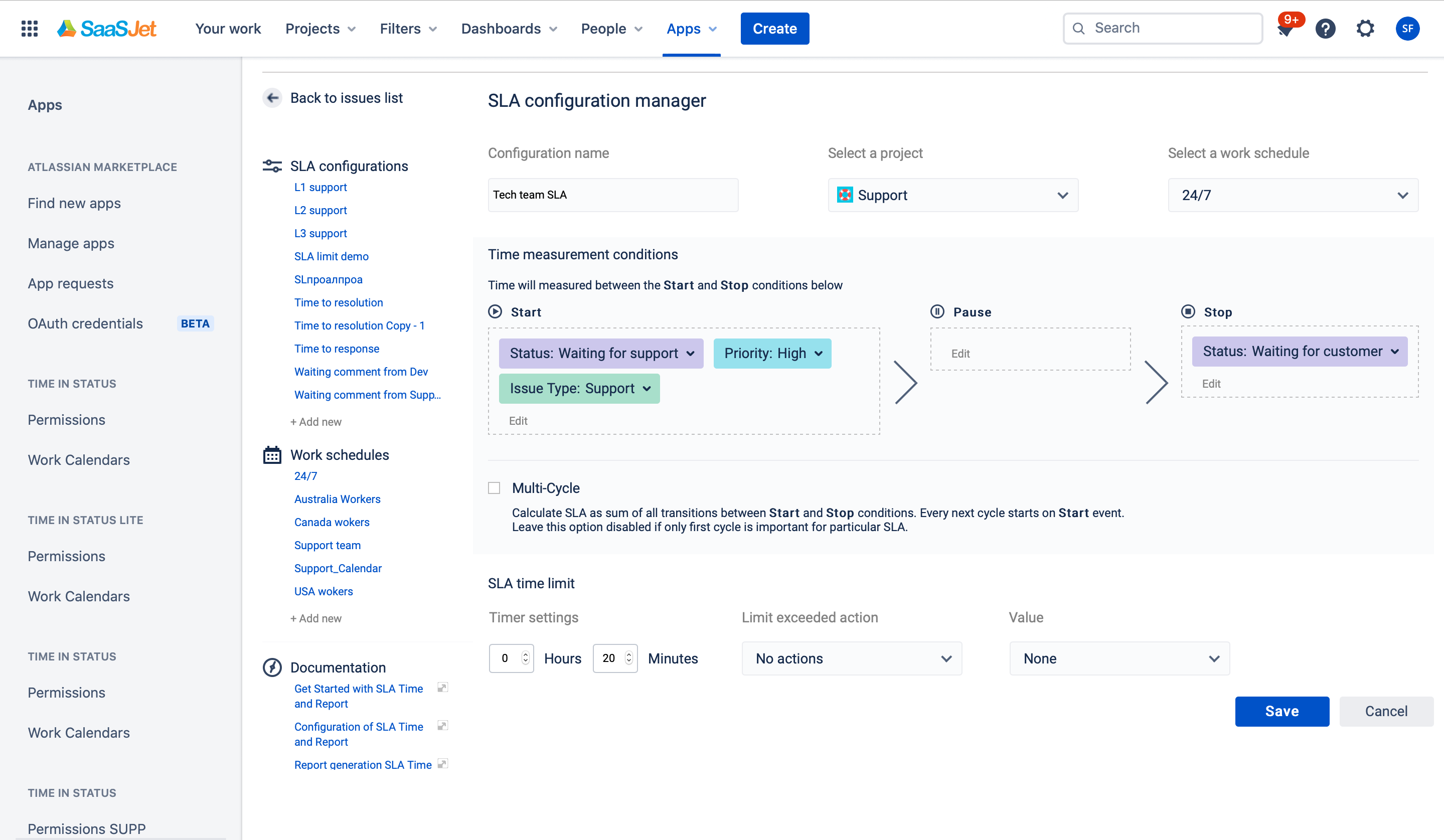Enable the Multi-Cycle checkbox
The image size is (1444, 840).
(x=494, y=488)
